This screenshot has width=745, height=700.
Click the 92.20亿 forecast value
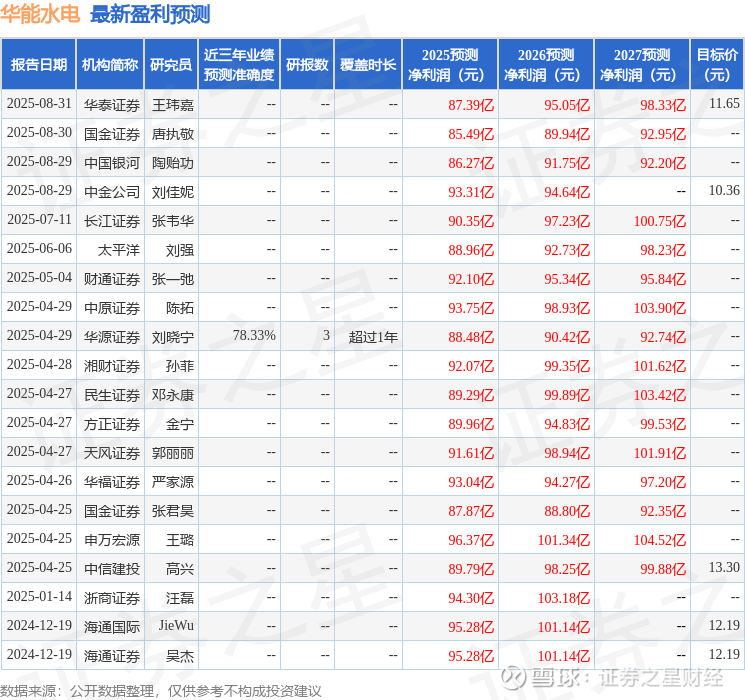(x=663, y=163)
